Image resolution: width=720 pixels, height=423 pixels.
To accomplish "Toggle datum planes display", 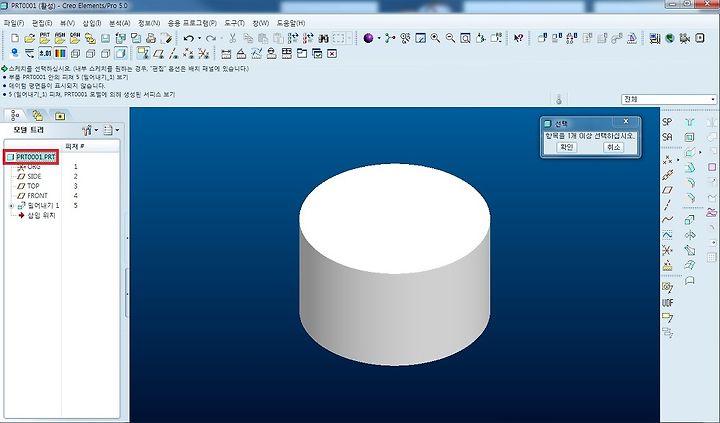I will click(x=158, y=54).
